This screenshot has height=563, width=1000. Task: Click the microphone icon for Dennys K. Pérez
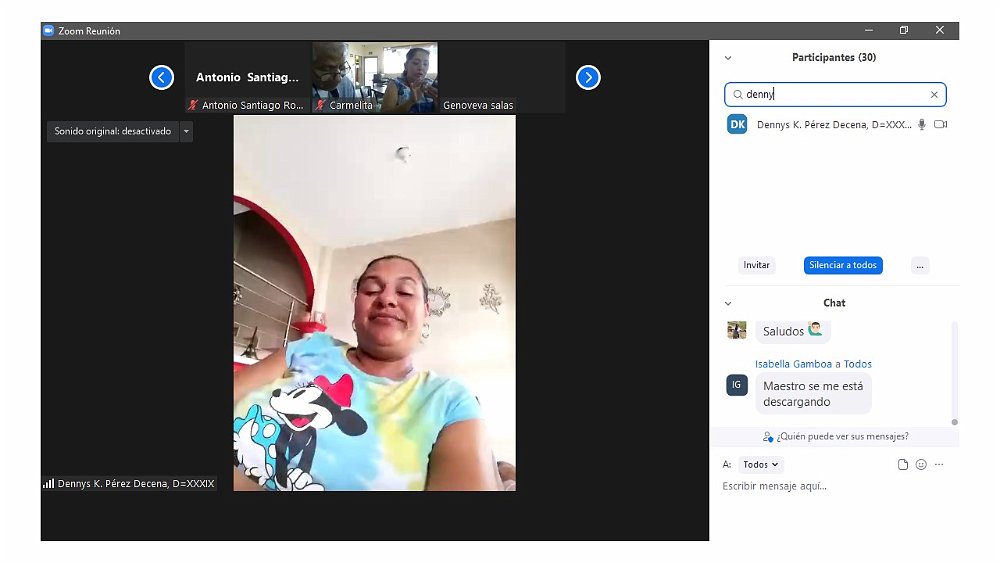[x=922, y=125]
